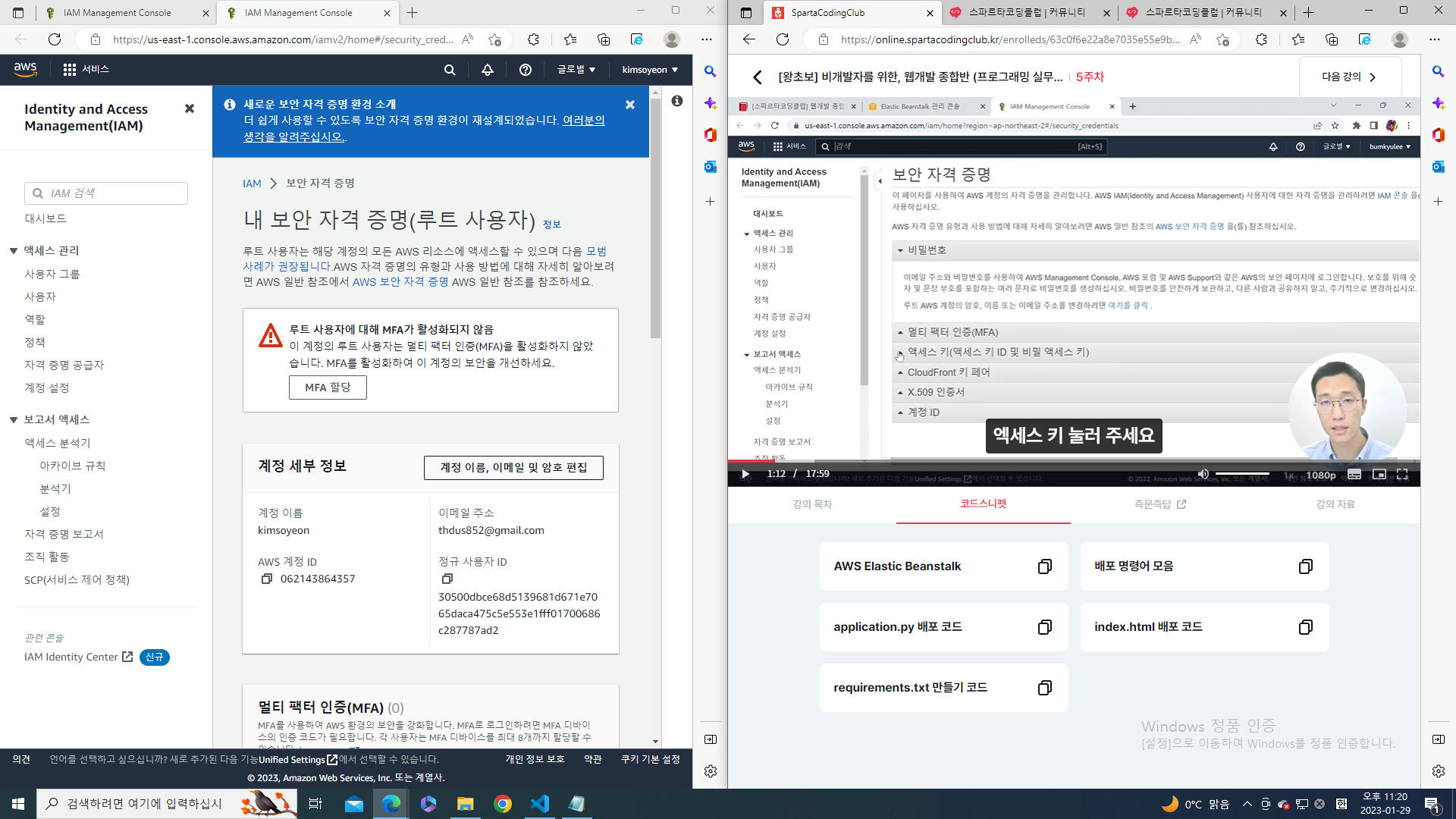Open IAM Identity Center link
This screenshot has width=1456, height=819.
click(x=78, y=657)
